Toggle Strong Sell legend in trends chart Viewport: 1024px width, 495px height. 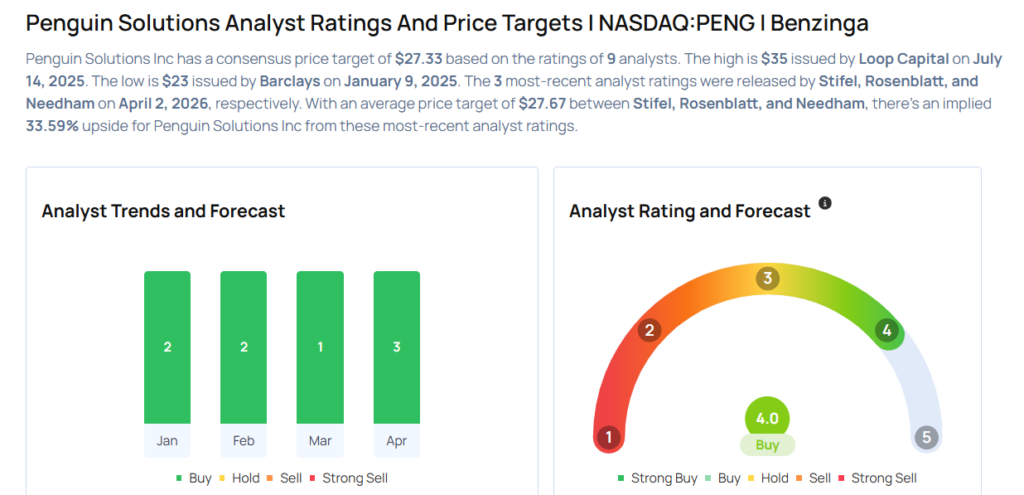point(348,478)
